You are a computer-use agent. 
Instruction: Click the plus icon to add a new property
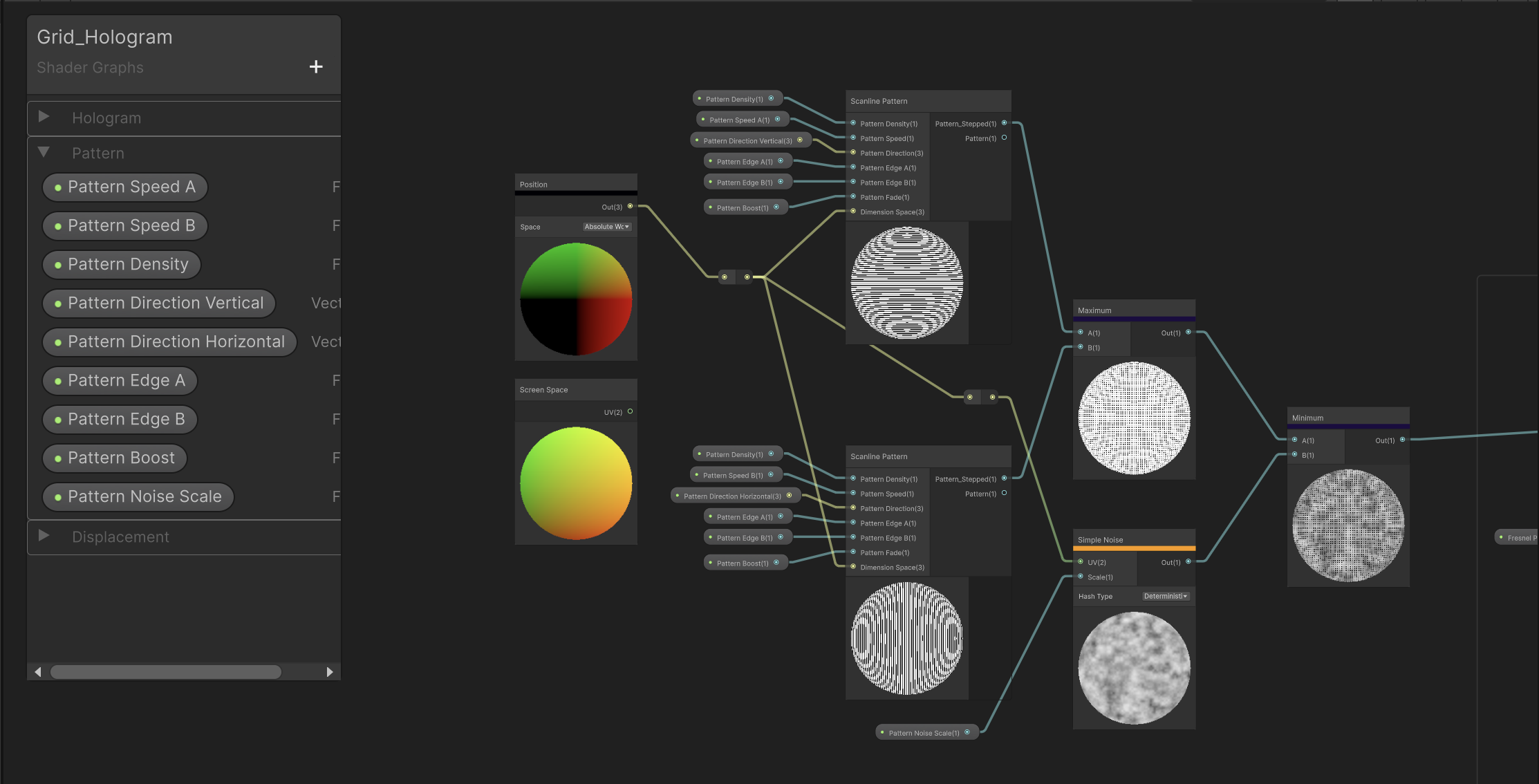pos(316,66)
